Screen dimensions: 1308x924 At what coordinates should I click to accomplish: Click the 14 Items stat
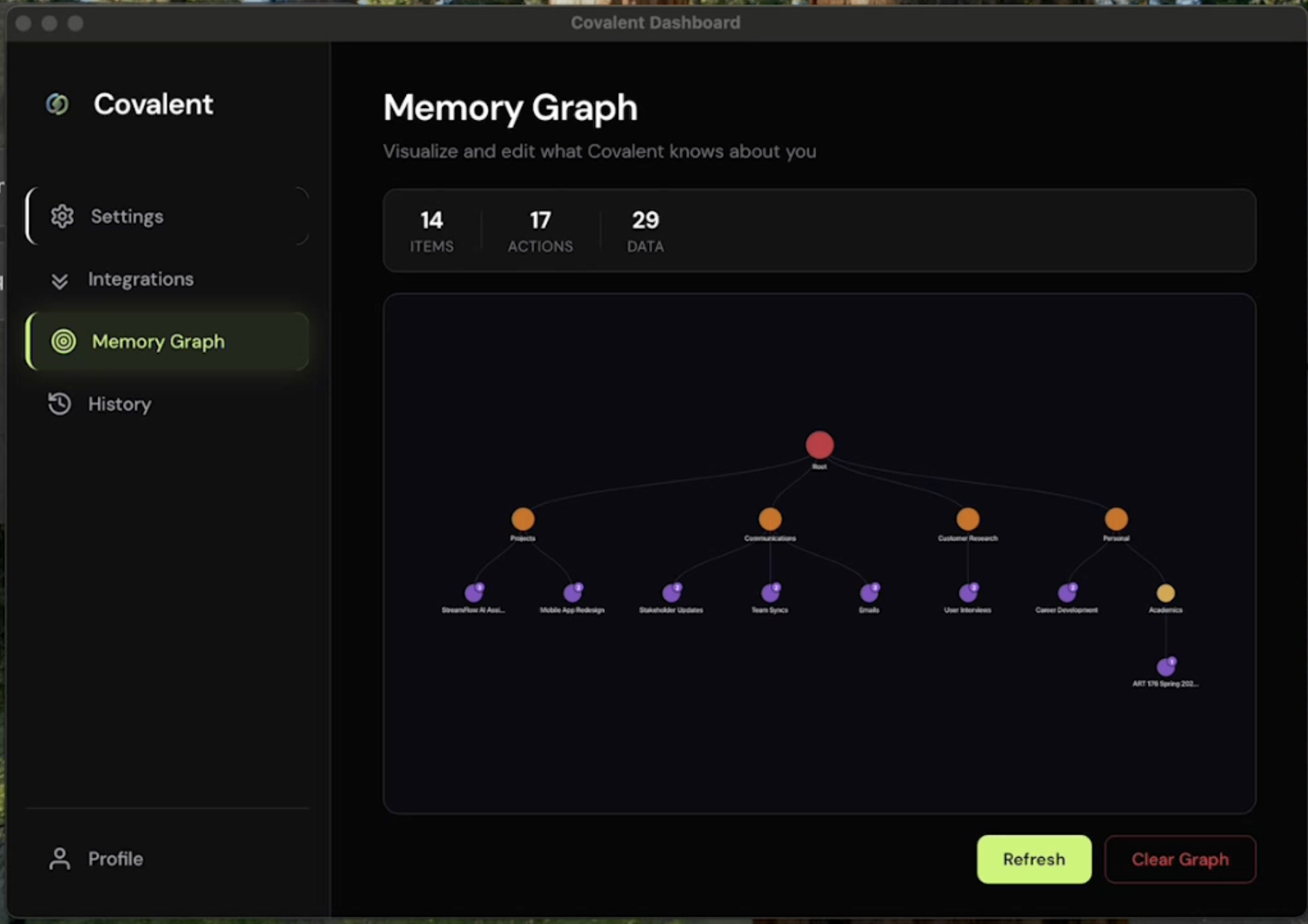[431, 231]
